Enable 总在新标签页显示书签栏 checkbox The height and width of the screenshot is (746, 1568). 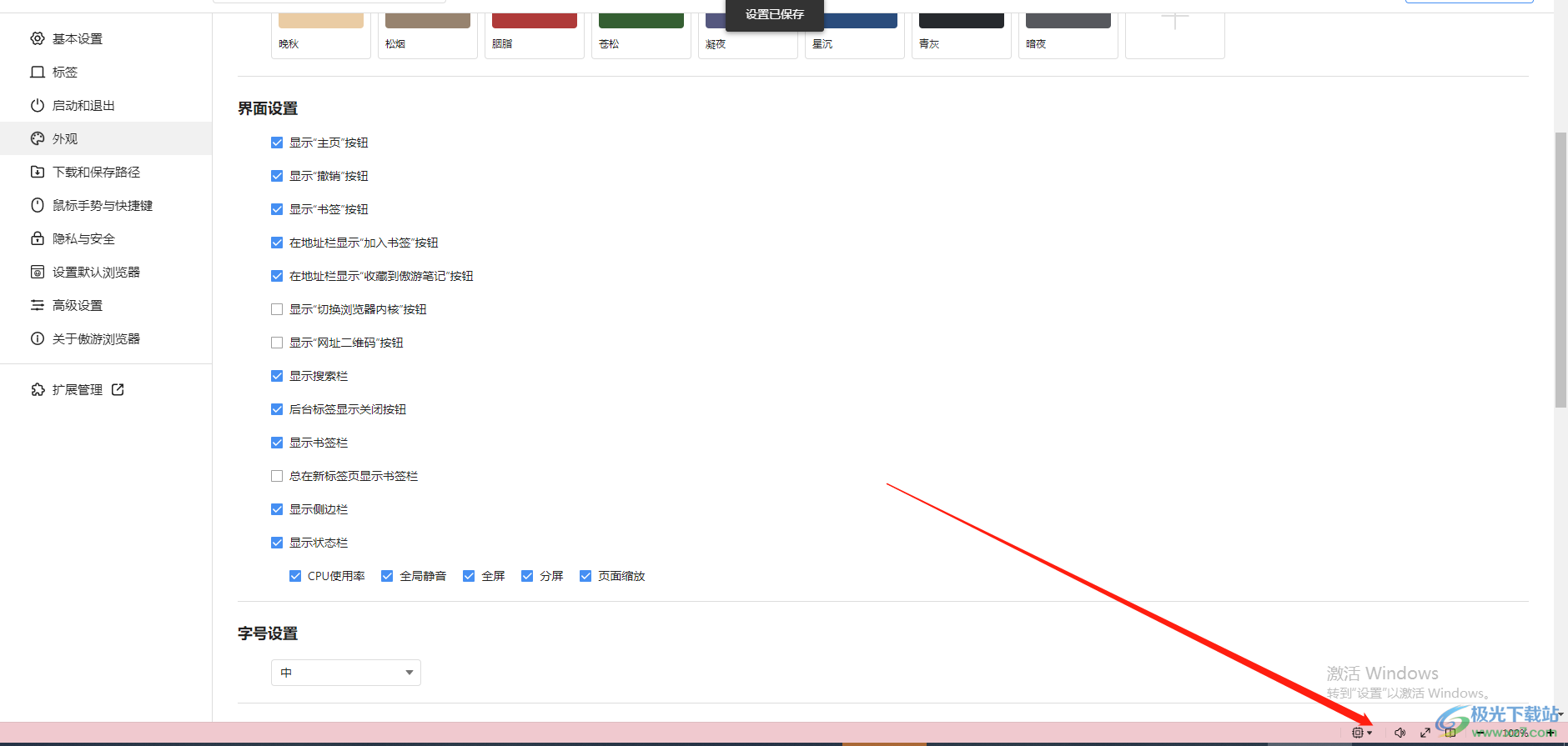point(277,476)
